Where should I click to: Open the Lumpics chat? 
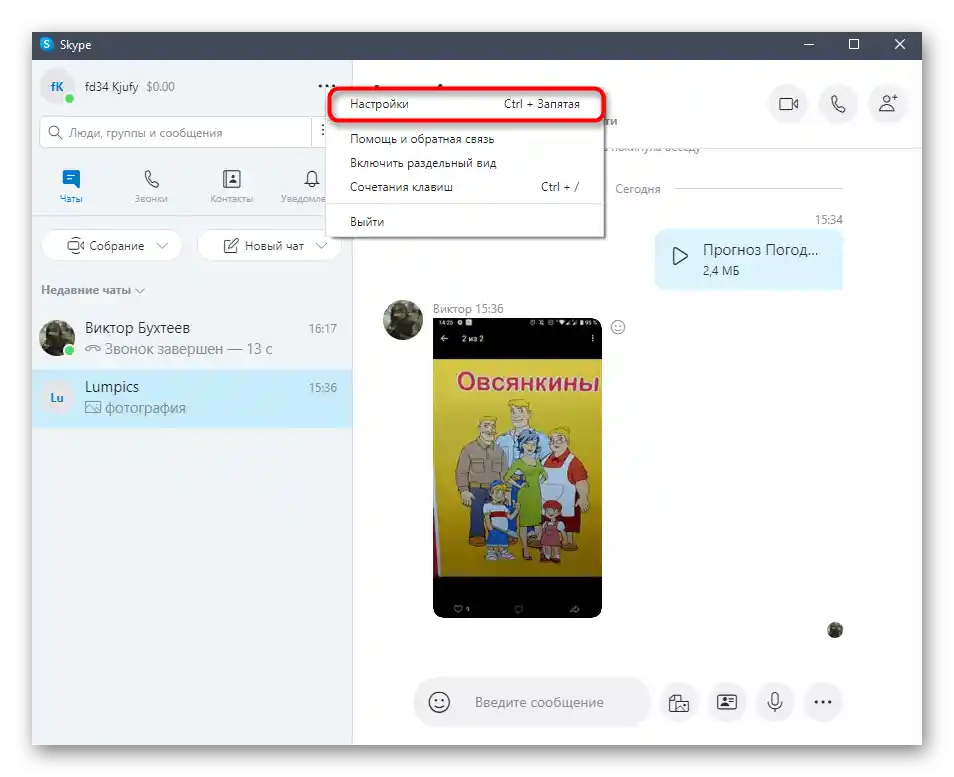[x=192, y=398]
